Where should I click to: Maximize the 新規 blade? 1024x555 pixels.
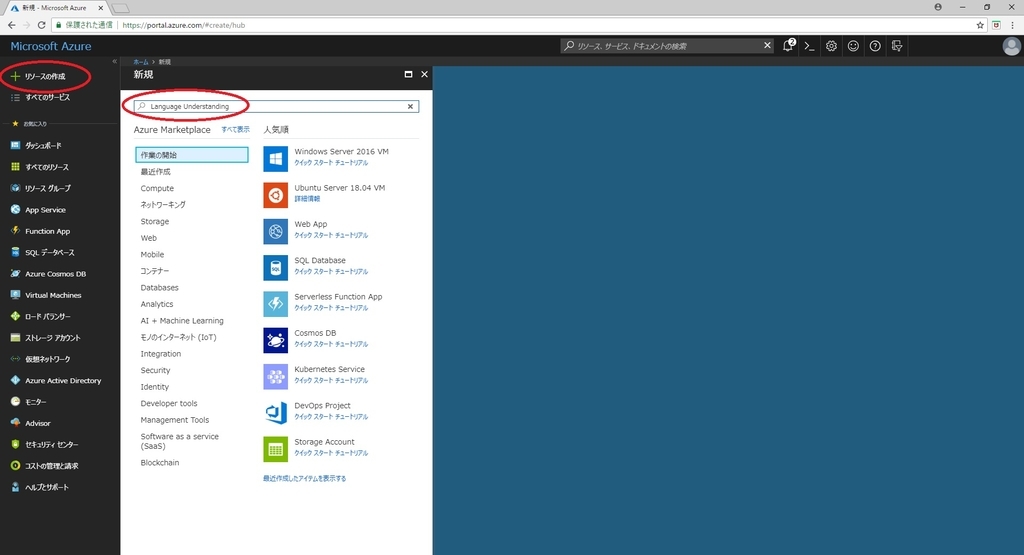[408, 74]
